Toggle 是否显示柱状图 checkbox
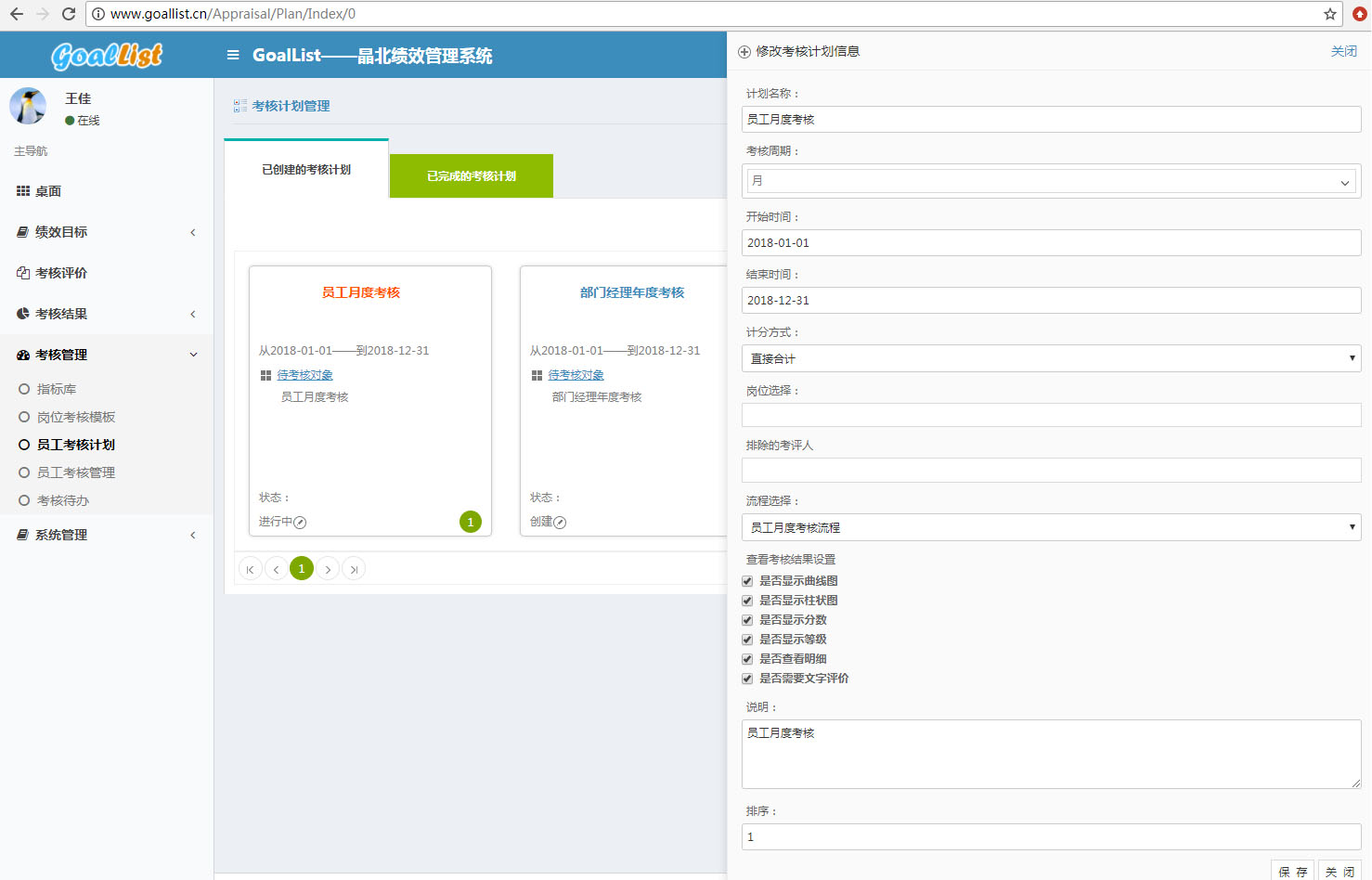The width and height of the screenshot is (1372, 880). point(747,601)
